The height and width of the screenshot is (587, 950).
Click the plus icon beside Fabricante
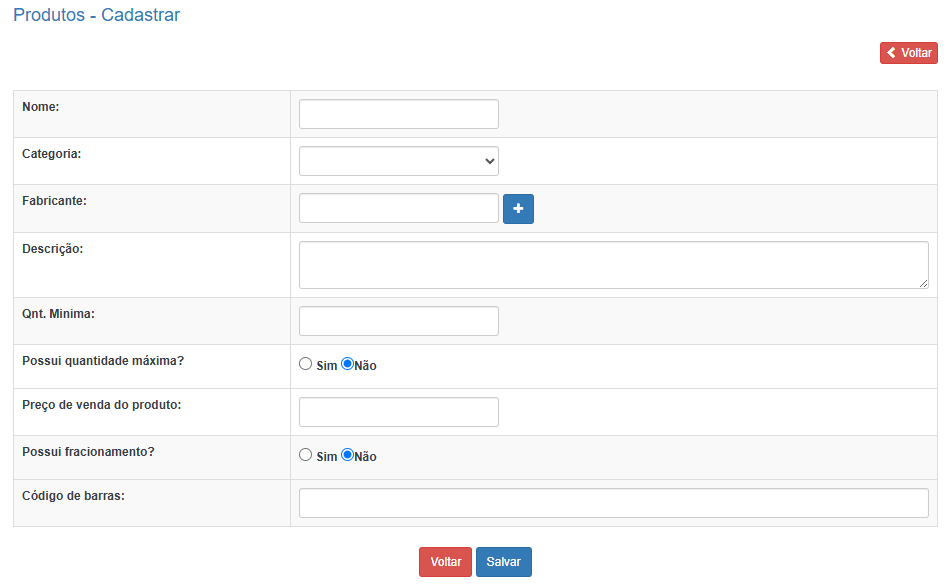click(x=518, y=209)
